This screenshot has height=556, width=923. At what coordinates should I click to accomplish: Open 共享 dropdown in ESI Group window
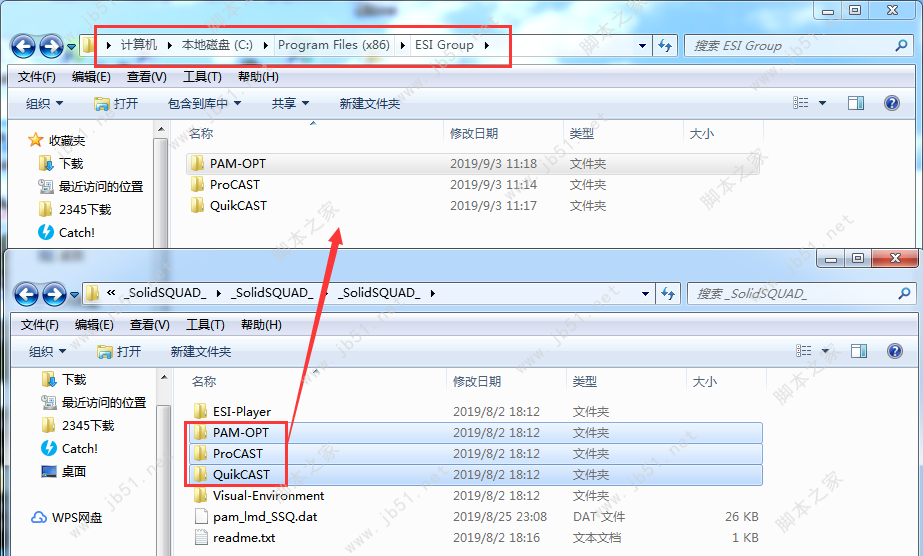(290, 104)
